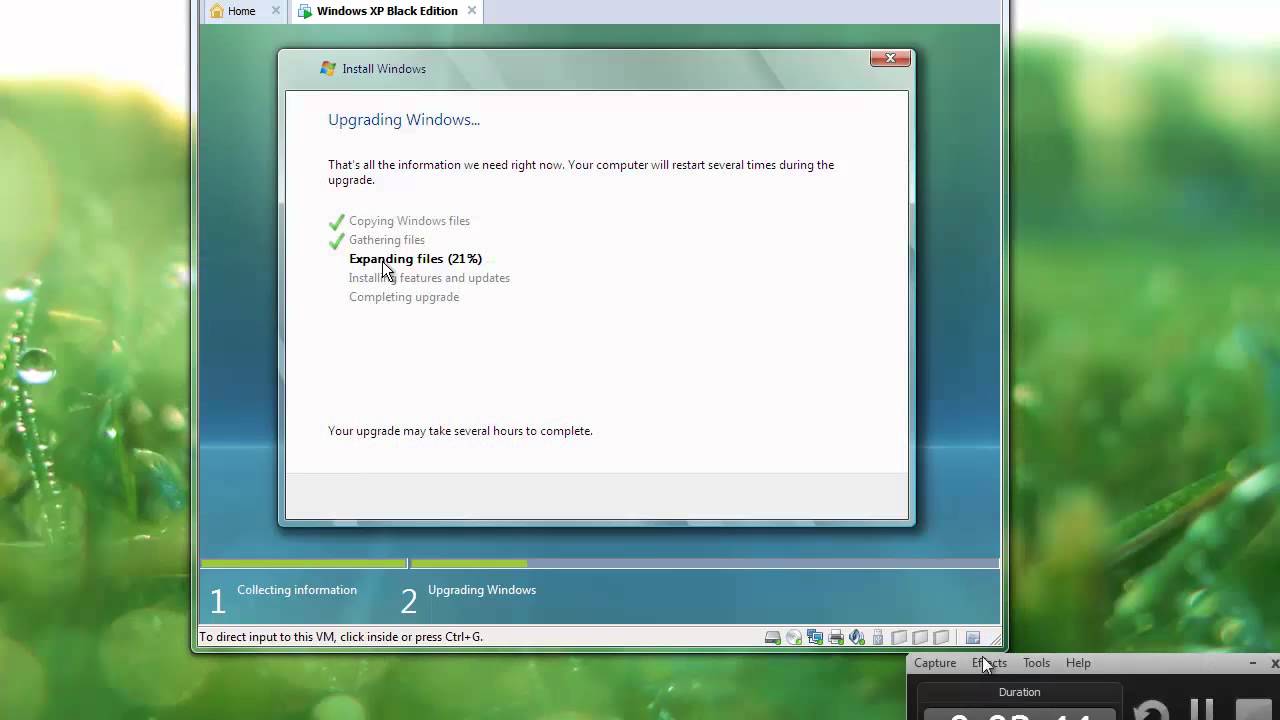Click the resize grip at VM window corner
The height and width of the screenshot is (720, 1280).
pos(994,639)
